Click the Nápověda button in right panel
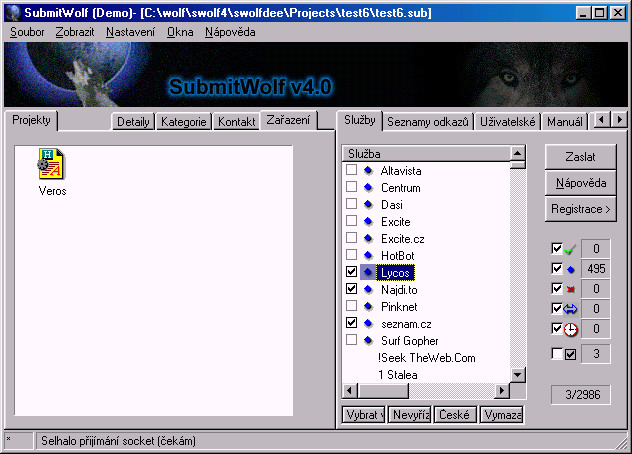This screenshot has height=454, width=632. point(580,183)
